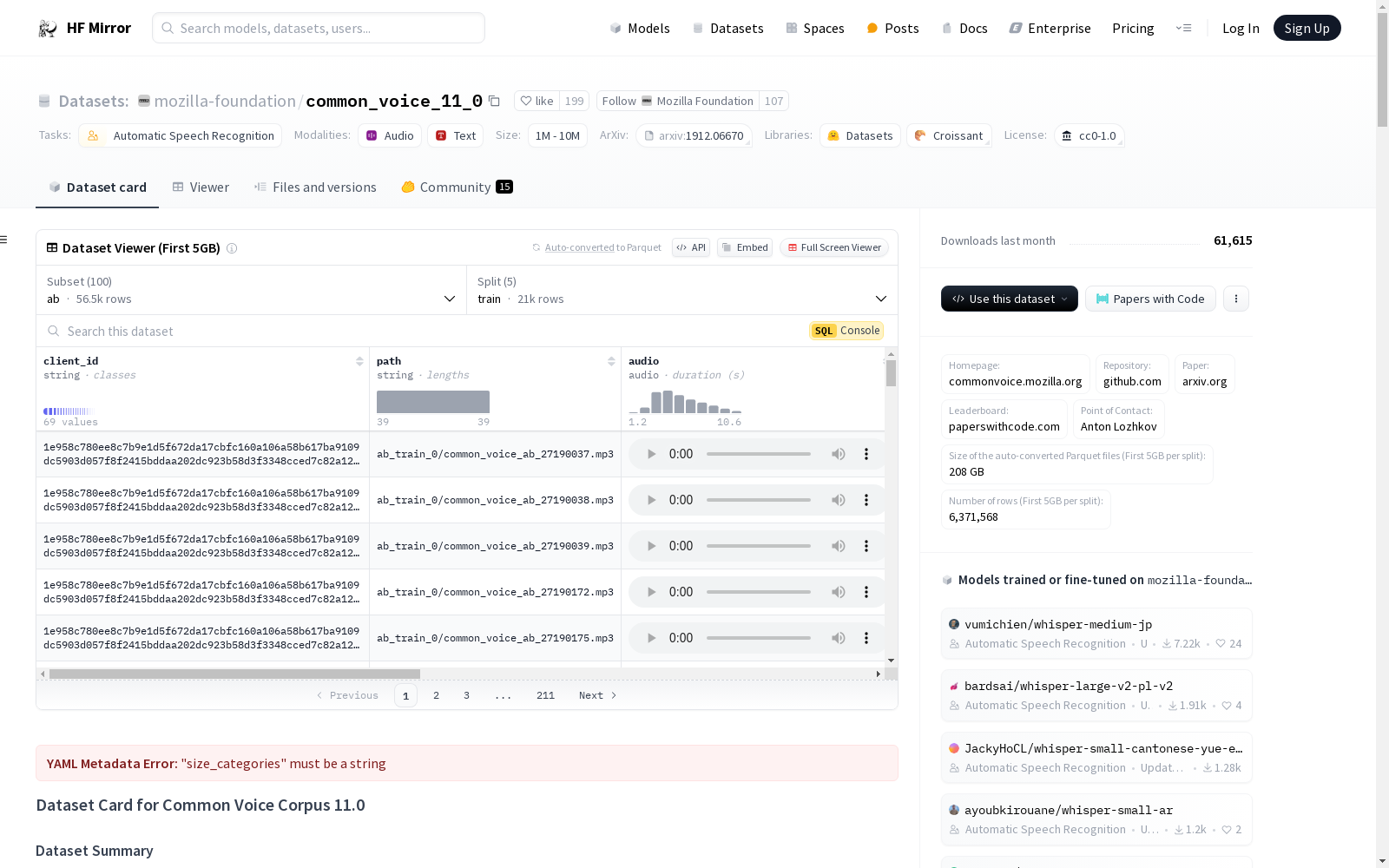
Task: Select the Automatic Speech Recognition task tag
Action: [180, 135]
